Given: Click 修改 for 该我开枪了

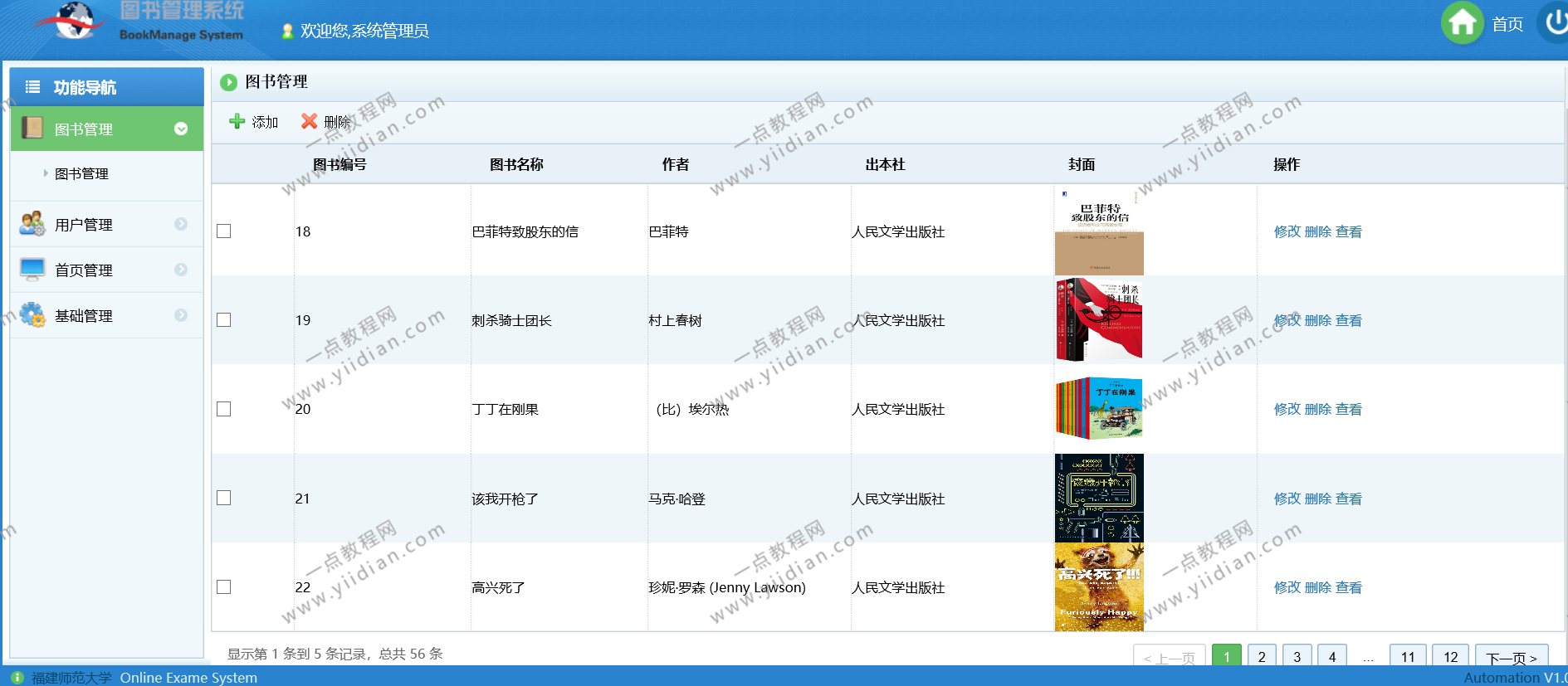Looking at the screenshot, I should (x=1287, y=499).
